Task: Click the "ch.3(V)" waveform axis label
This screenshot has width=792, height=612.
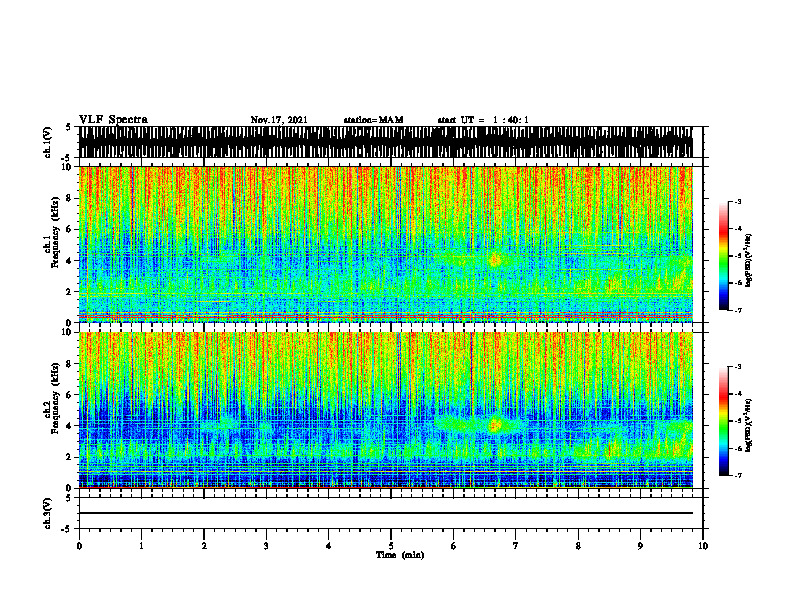Action: pyautogui.click(x=48, y=513)
